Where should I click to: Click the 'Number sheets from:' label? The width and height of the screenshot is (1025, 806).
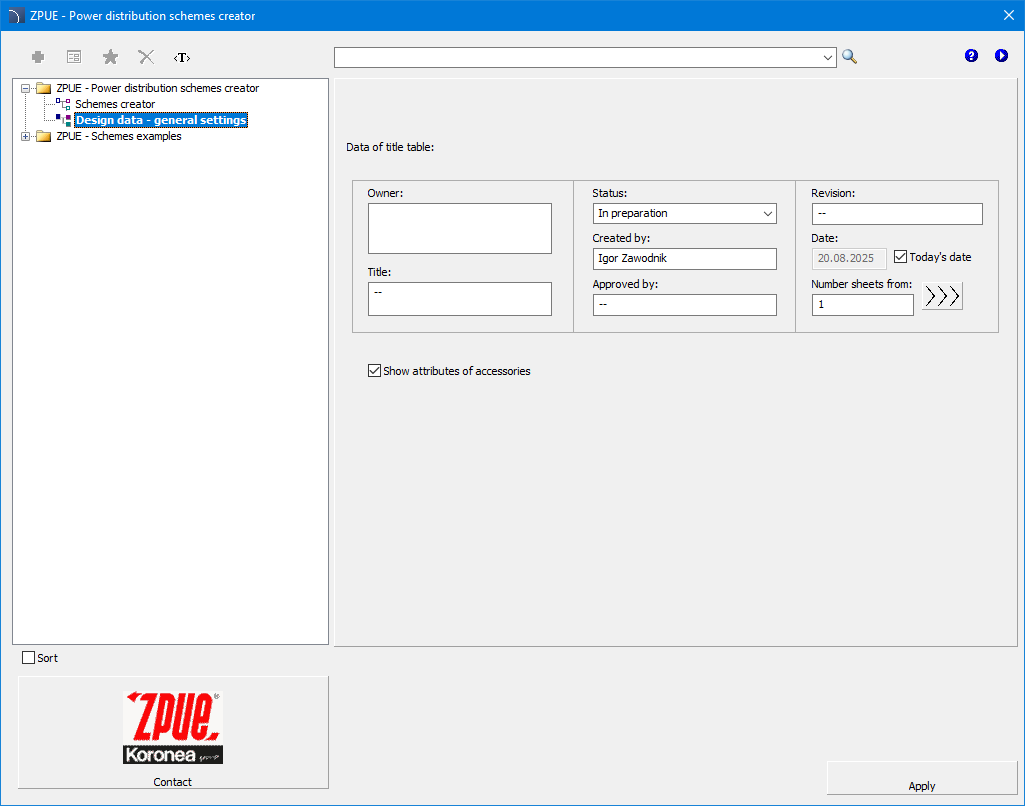(862, 284)
